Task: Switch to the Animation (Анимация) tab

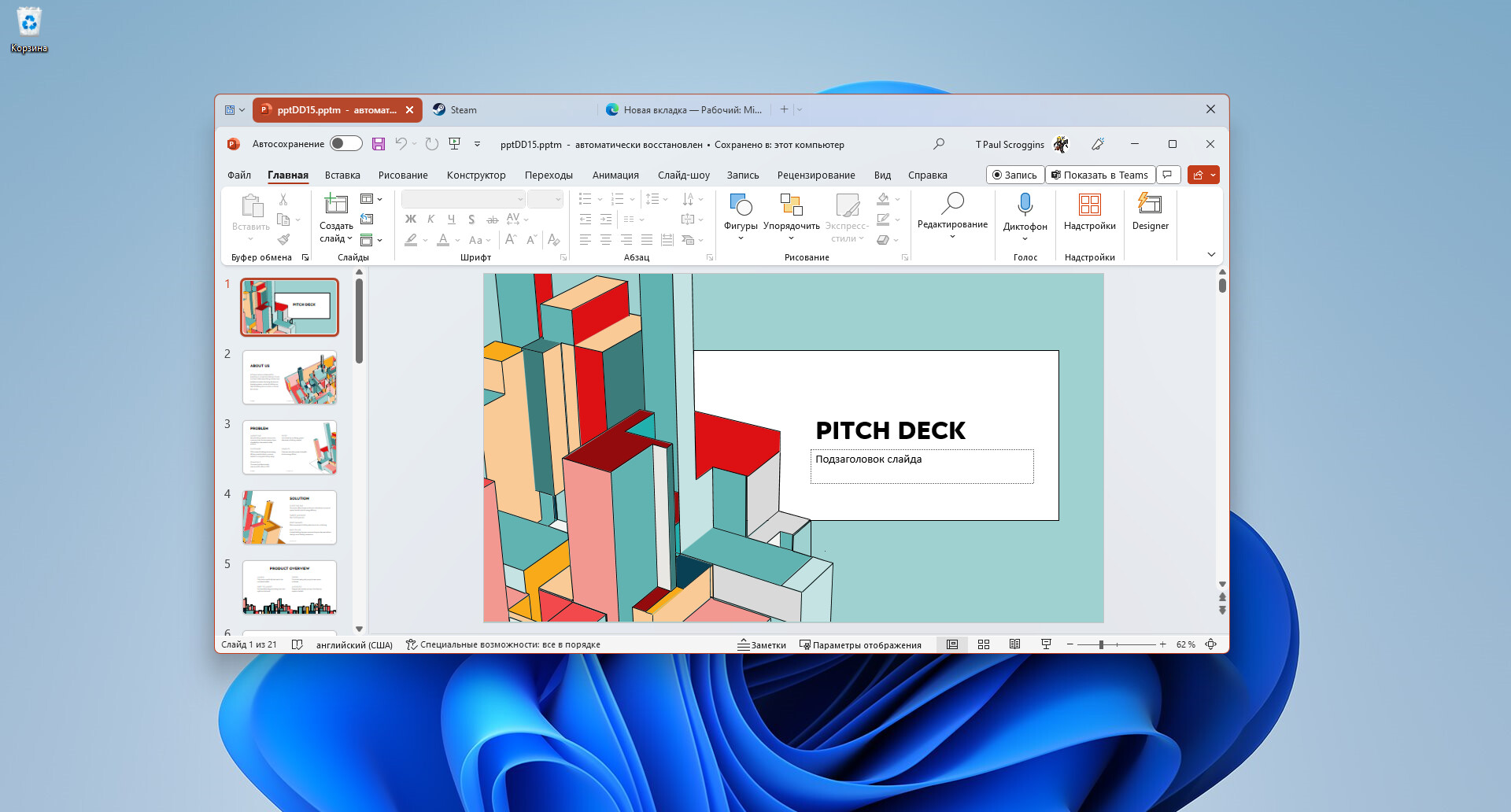Action: pyautogui.click(x=615, y=175)
